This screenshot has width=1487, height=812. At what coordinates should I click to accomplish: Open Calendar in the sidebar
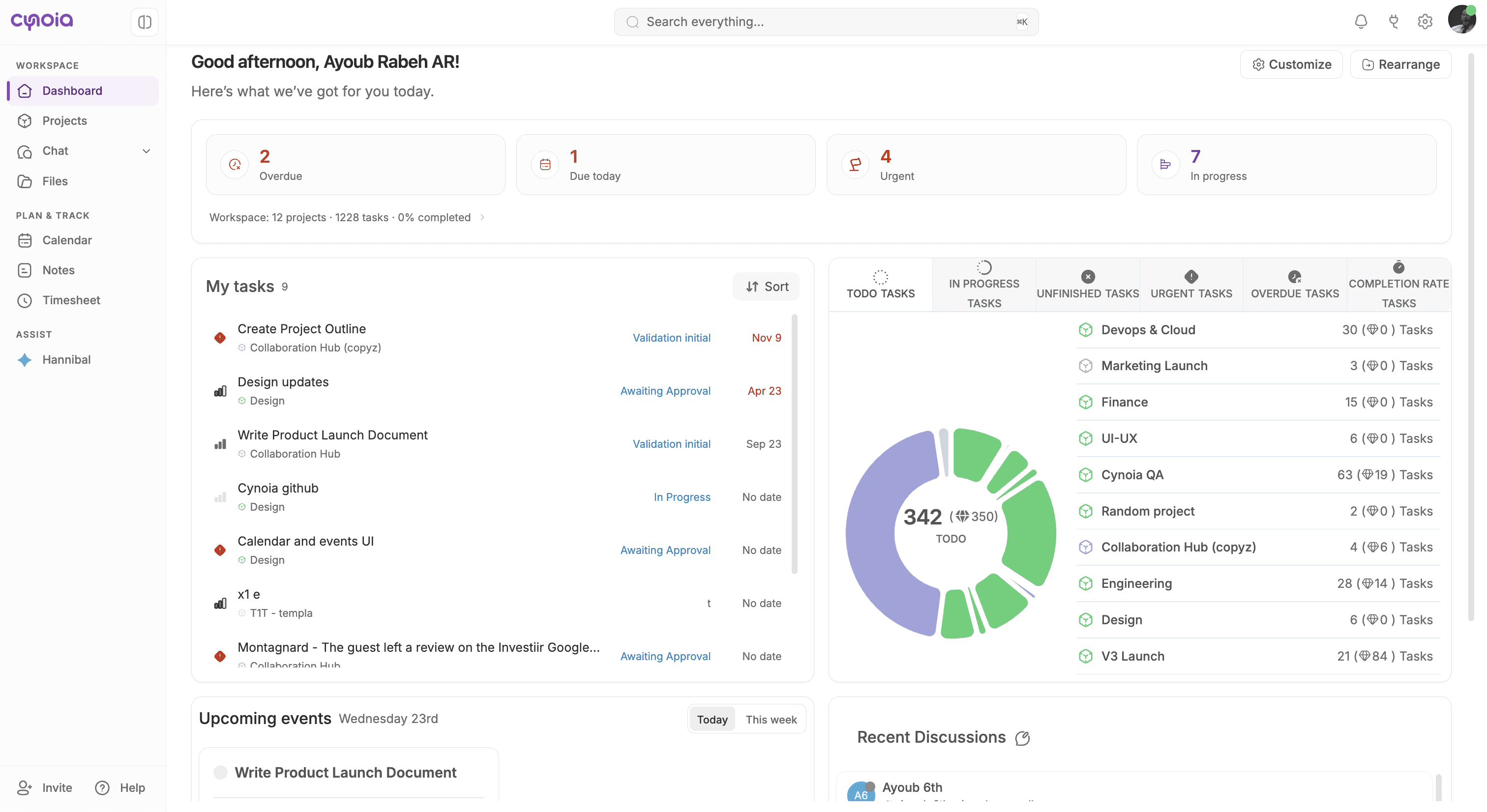pos(83,241)
